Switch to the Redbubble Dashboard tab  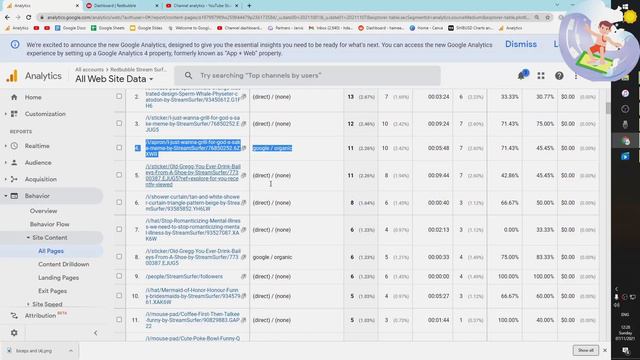122,6
